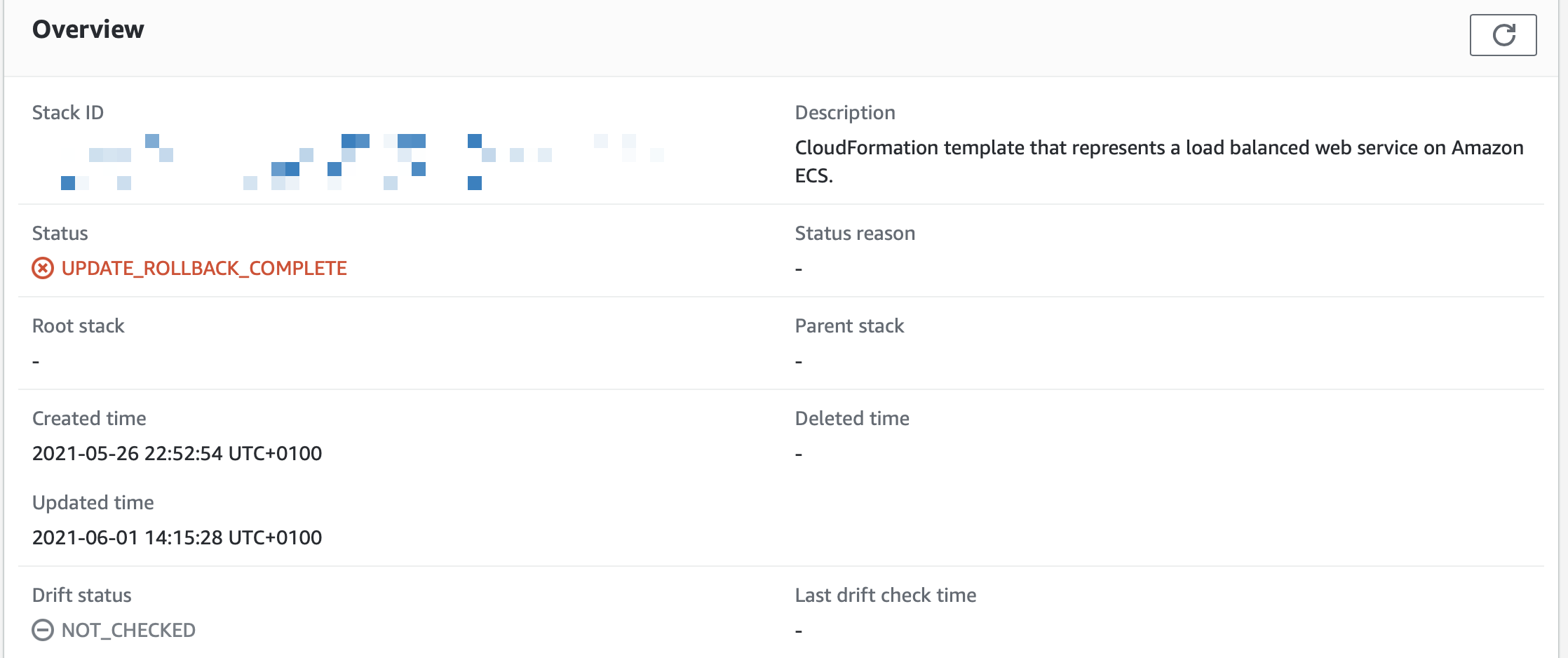Click the refresh icon in Overview panel
This screenshot has height=658, width=1568.
pyautogui.click(x=1503, y=35)
